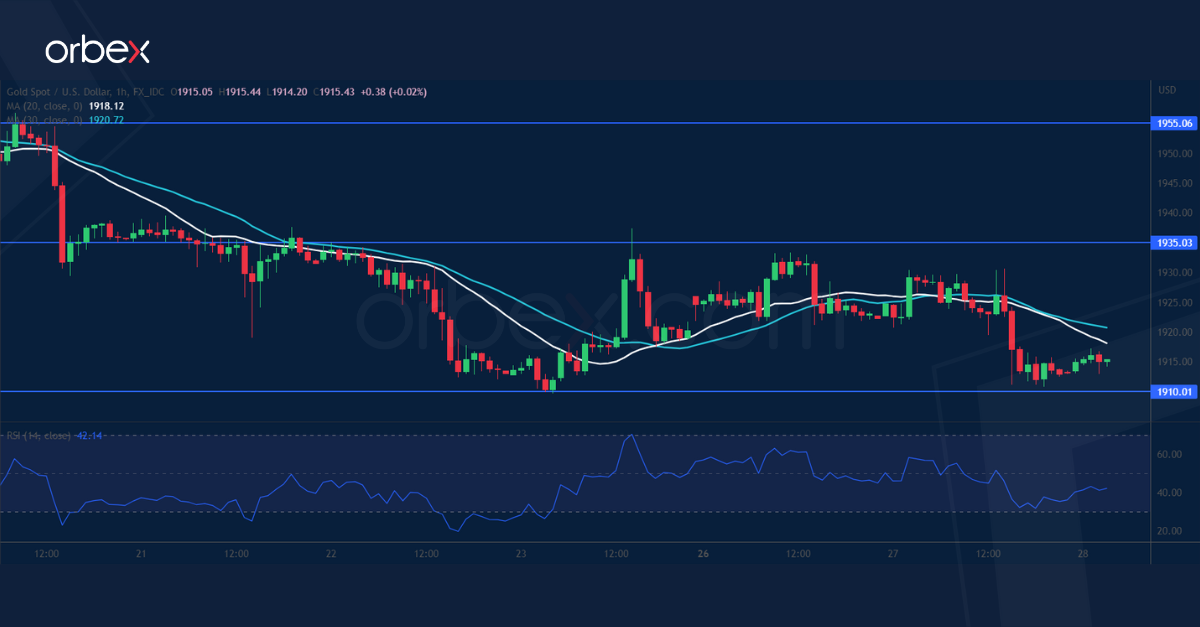Click the 1955.06 price level label
Image resolution: width=1200 pixels, height=627 pixels.
1174,124
